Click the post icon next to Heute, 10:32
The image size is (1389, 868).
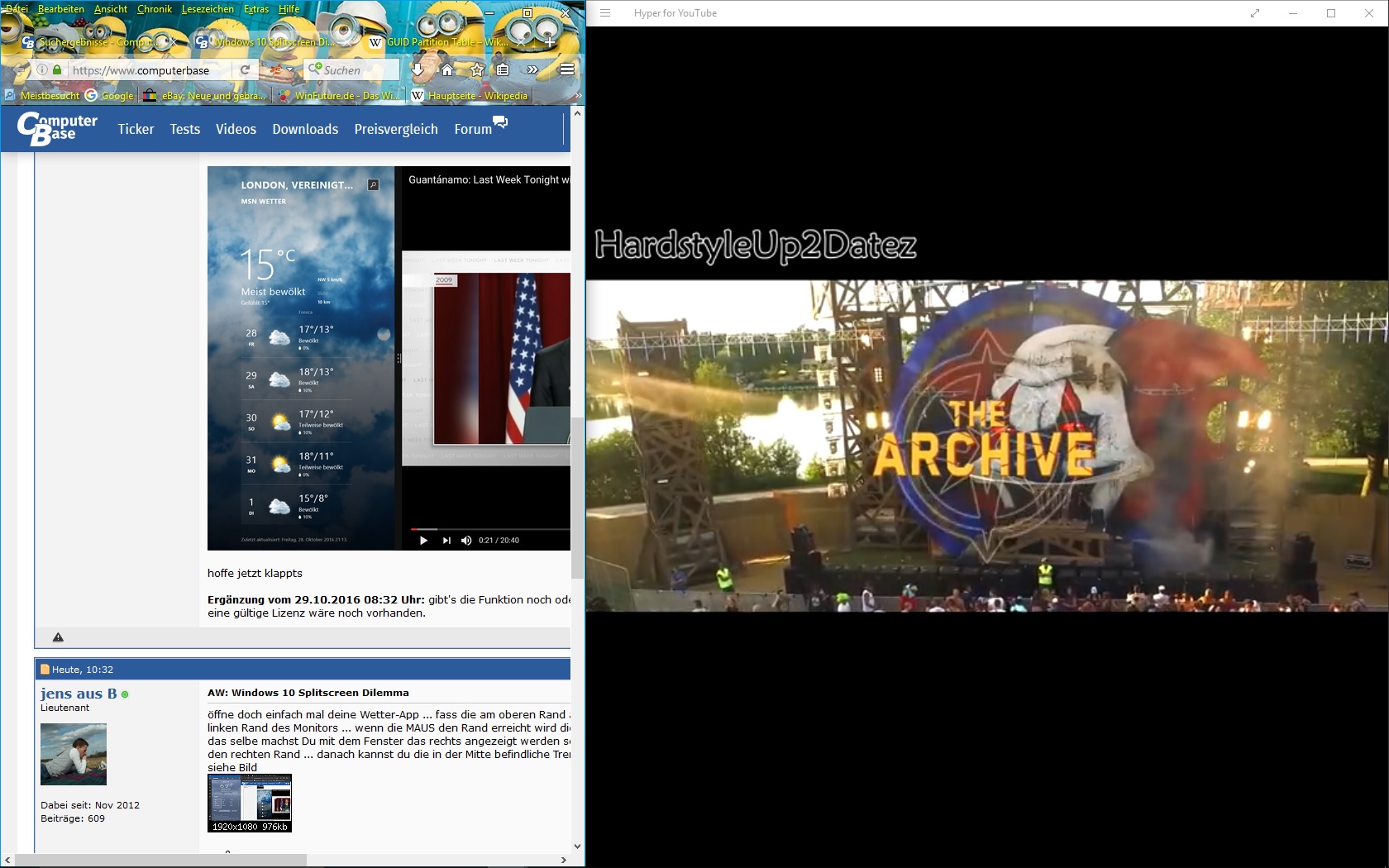pos(45,670)
